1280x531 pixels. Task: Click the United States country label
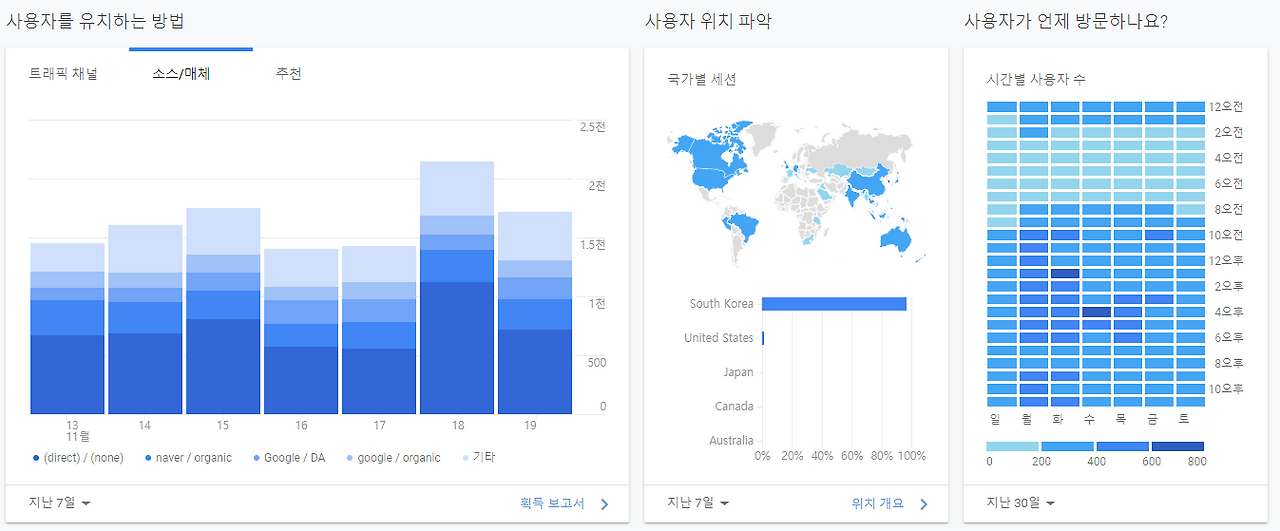point(719,338)
